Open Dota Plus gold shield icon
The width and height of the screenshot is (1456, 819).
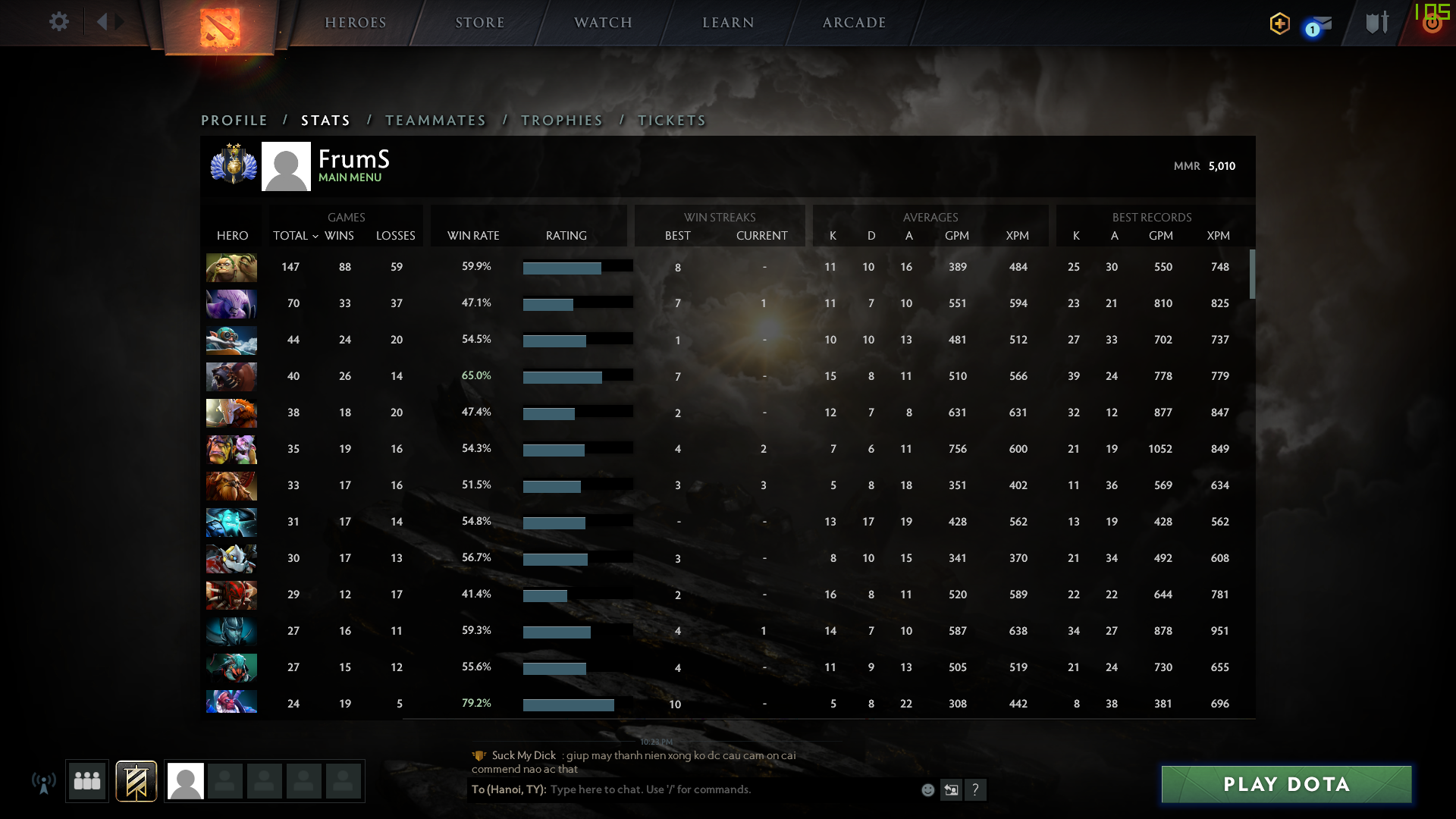(x=1280, y=24)
